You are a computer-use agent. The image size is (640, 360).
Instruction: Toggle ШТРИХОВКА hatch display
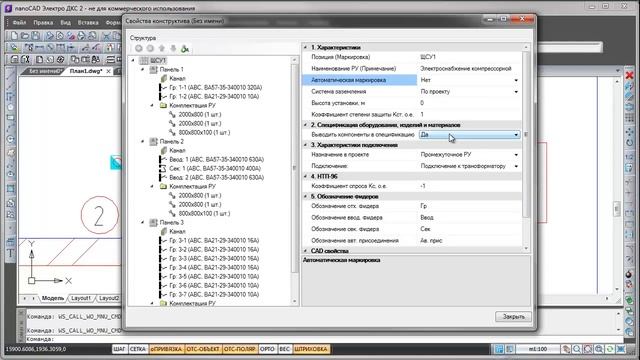311,349
